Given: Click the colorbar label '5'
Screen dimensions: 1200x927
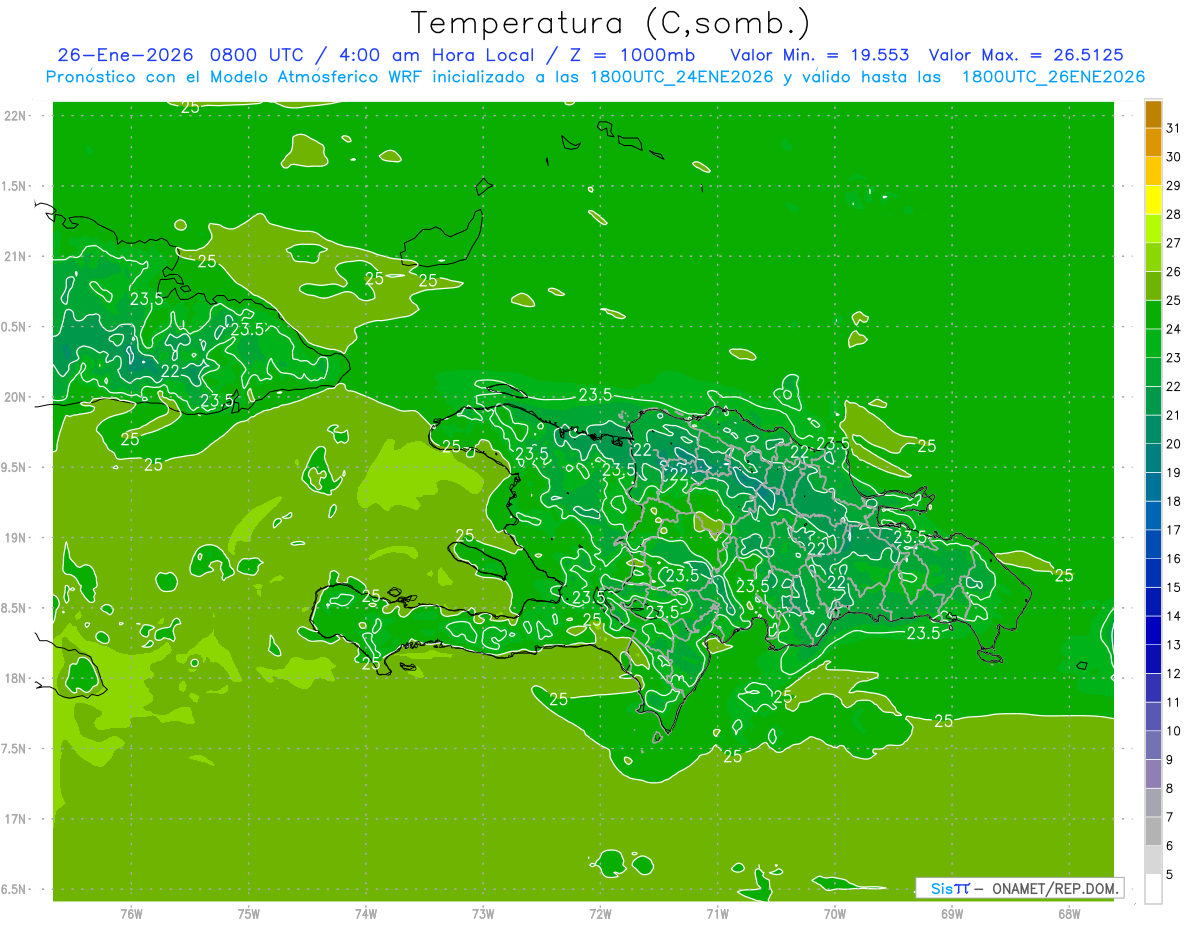Looking at the screenshot, I should (x=1170, y=874).
